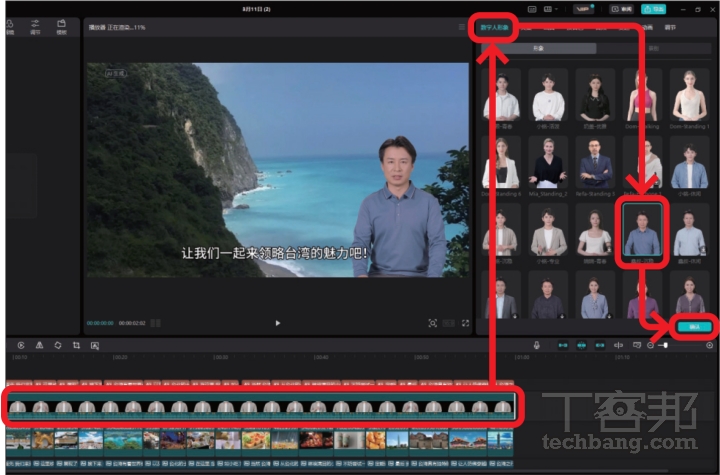Click the subtitle text in preview

click(x=275, y=253)
